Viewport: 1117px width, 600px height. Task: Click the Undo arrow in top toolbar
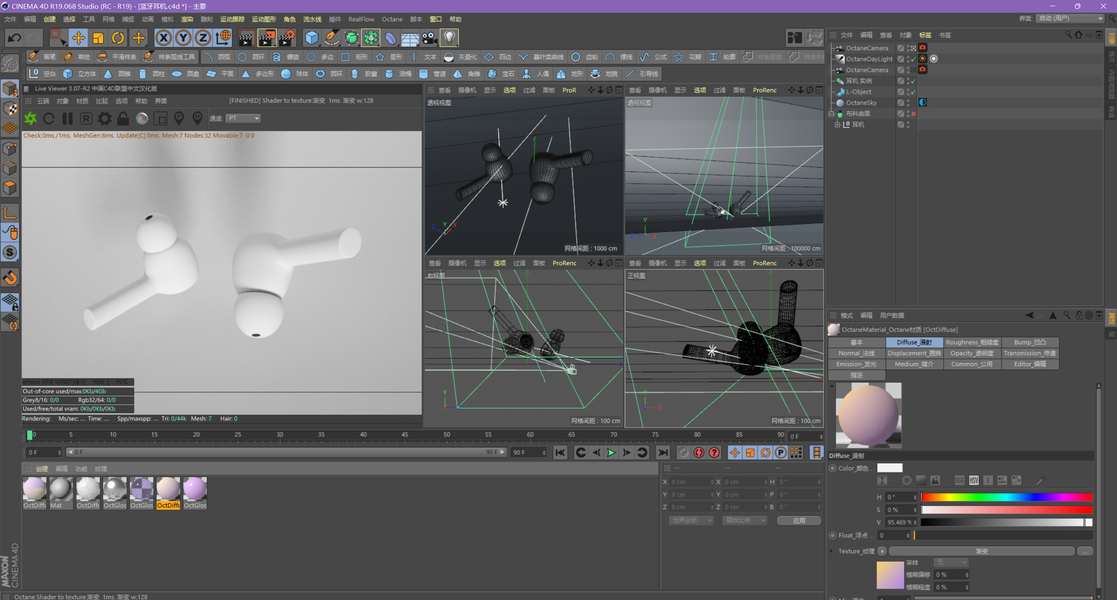coord(14,38)
